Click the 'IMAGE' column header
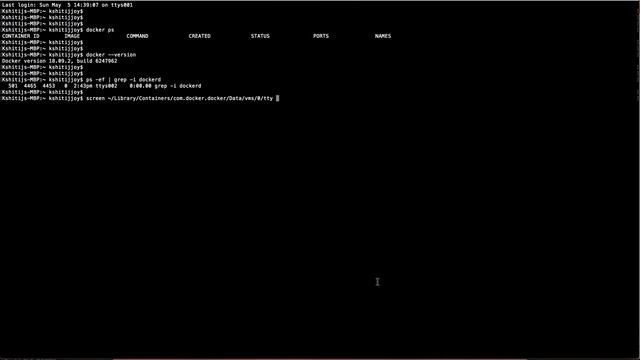The height and width of the screenshot is (360, 640). [72, 36]
